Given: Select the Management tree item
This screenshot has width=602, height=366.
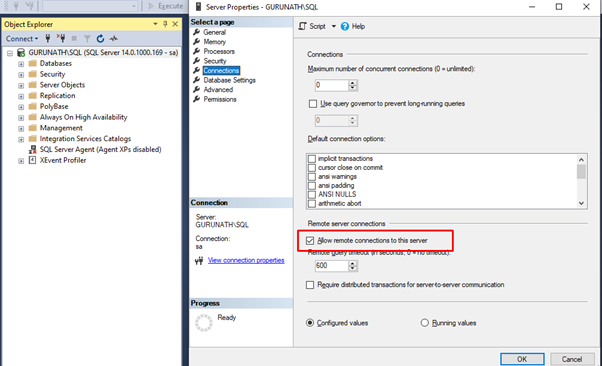Looking at the screenshot, I should (x=61, y=128).
